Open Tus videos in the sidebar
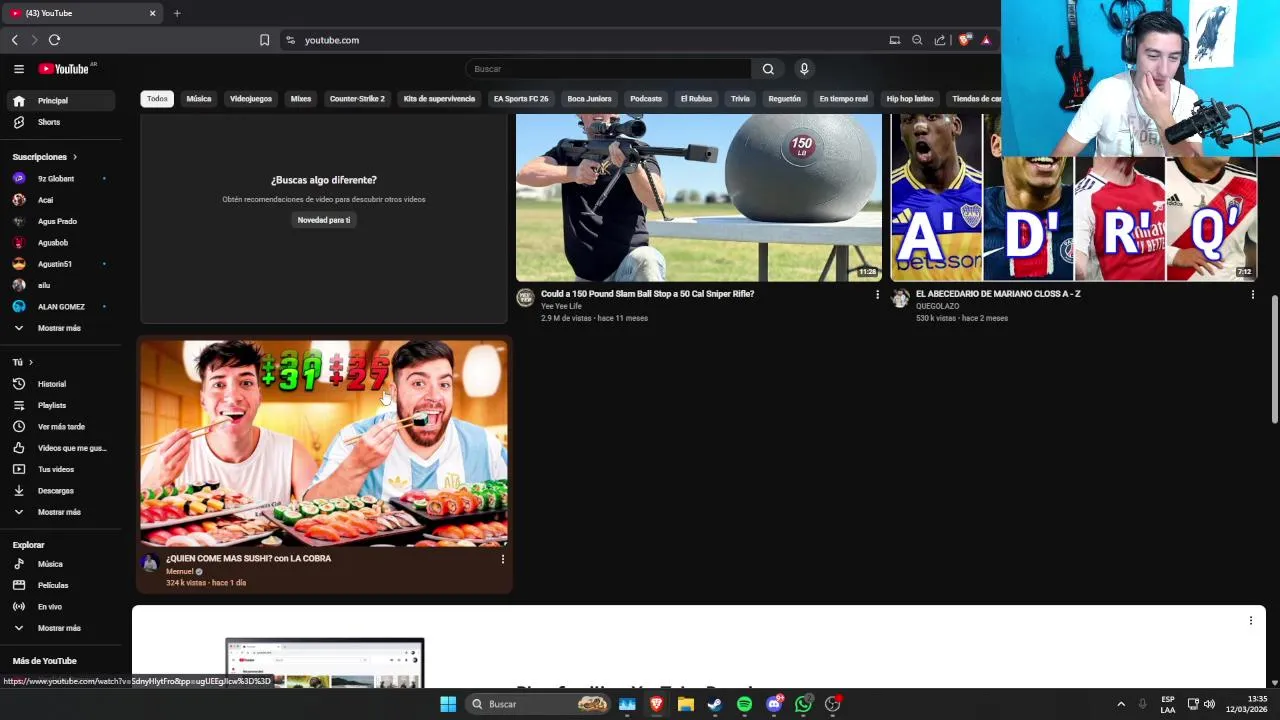The image size is (1280, 720). [60, 469]
